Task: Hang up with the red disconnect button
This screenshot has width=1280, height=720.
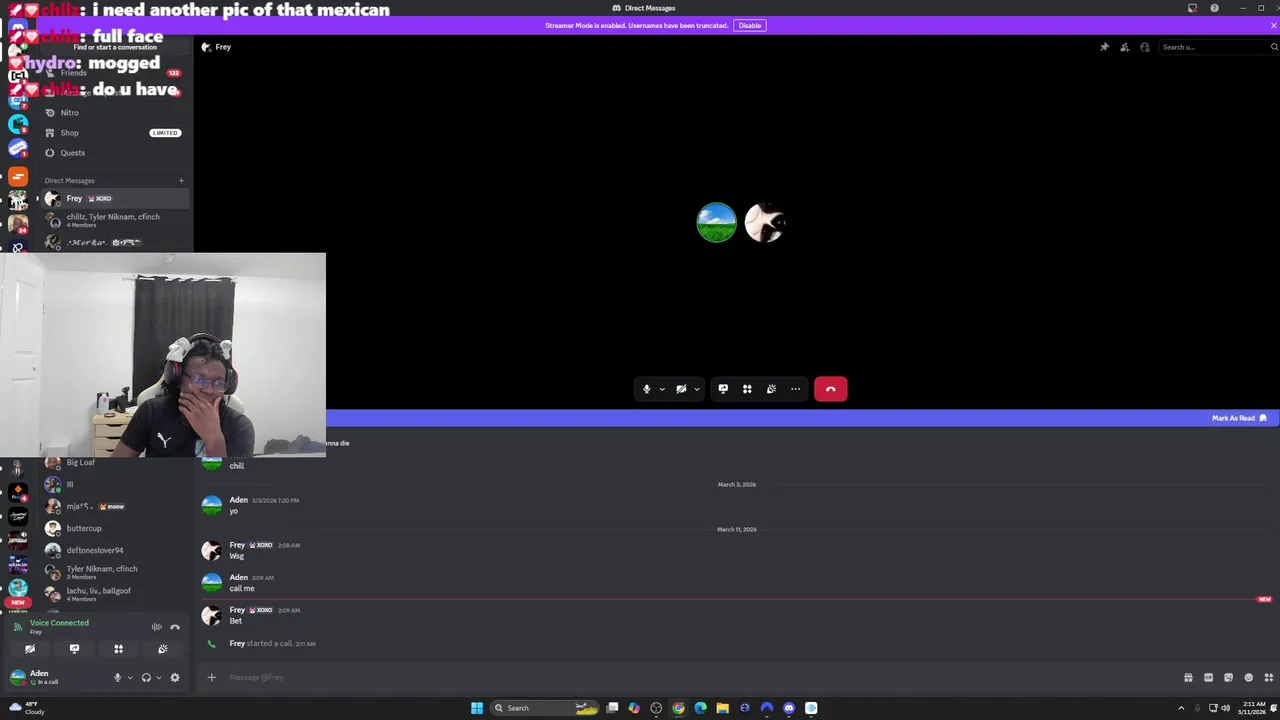Action: coord(830,389)
